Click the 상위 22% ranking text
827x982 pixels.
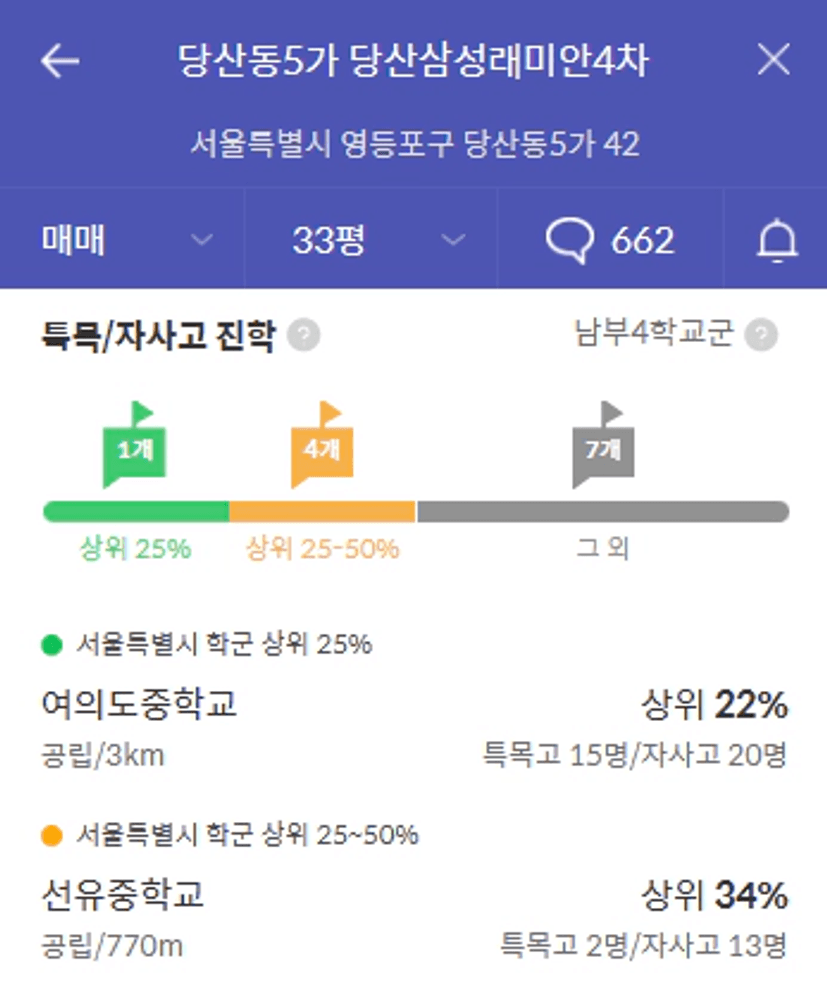(714, 705)
